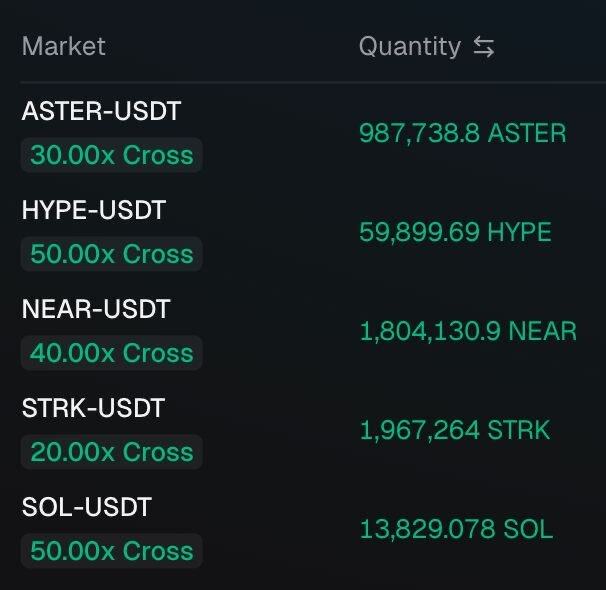Open the ASTER-USDT market link

pos(101,111)
